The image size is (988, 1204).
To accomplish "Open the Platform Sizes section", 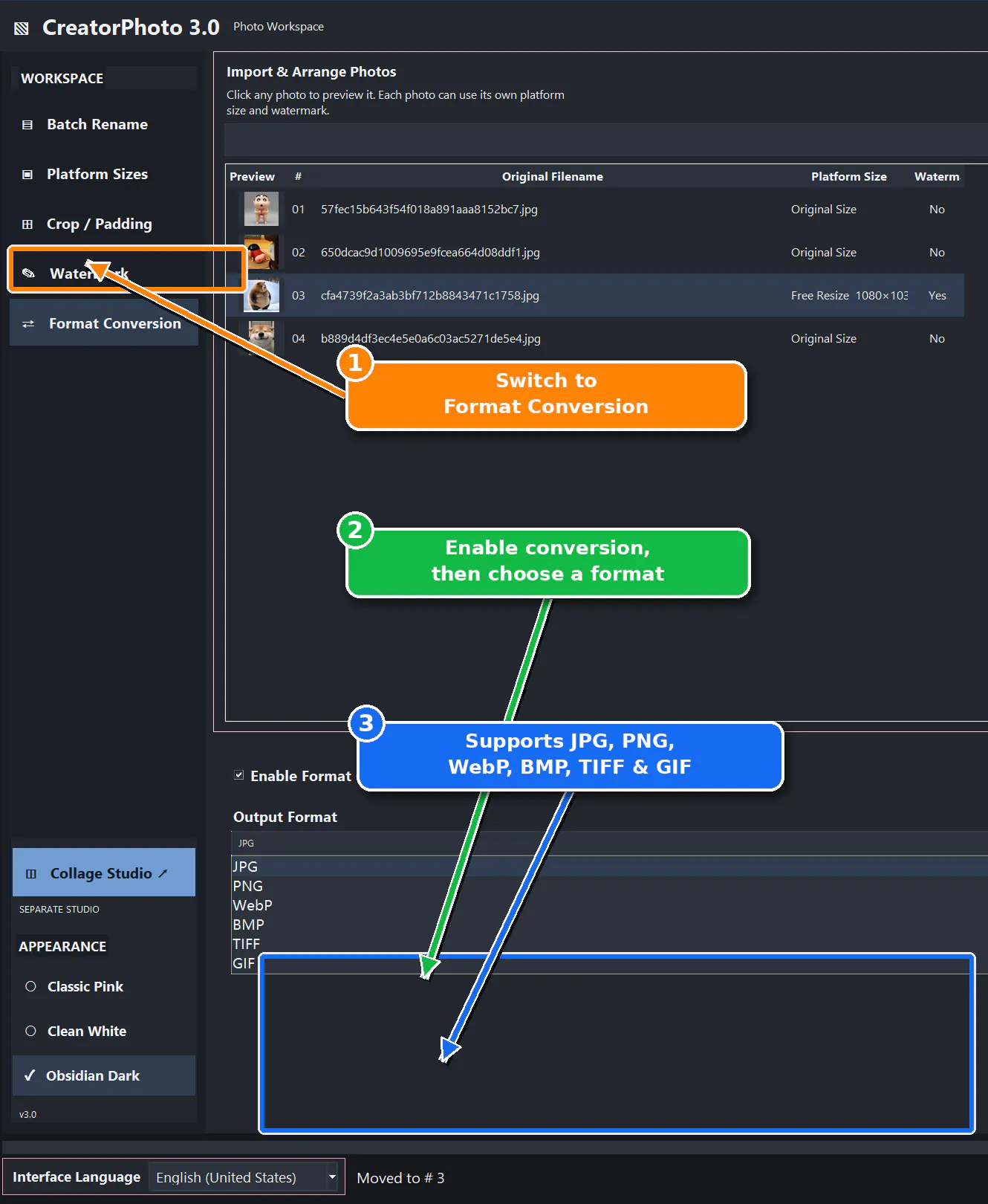I will (x=104, y=174).
